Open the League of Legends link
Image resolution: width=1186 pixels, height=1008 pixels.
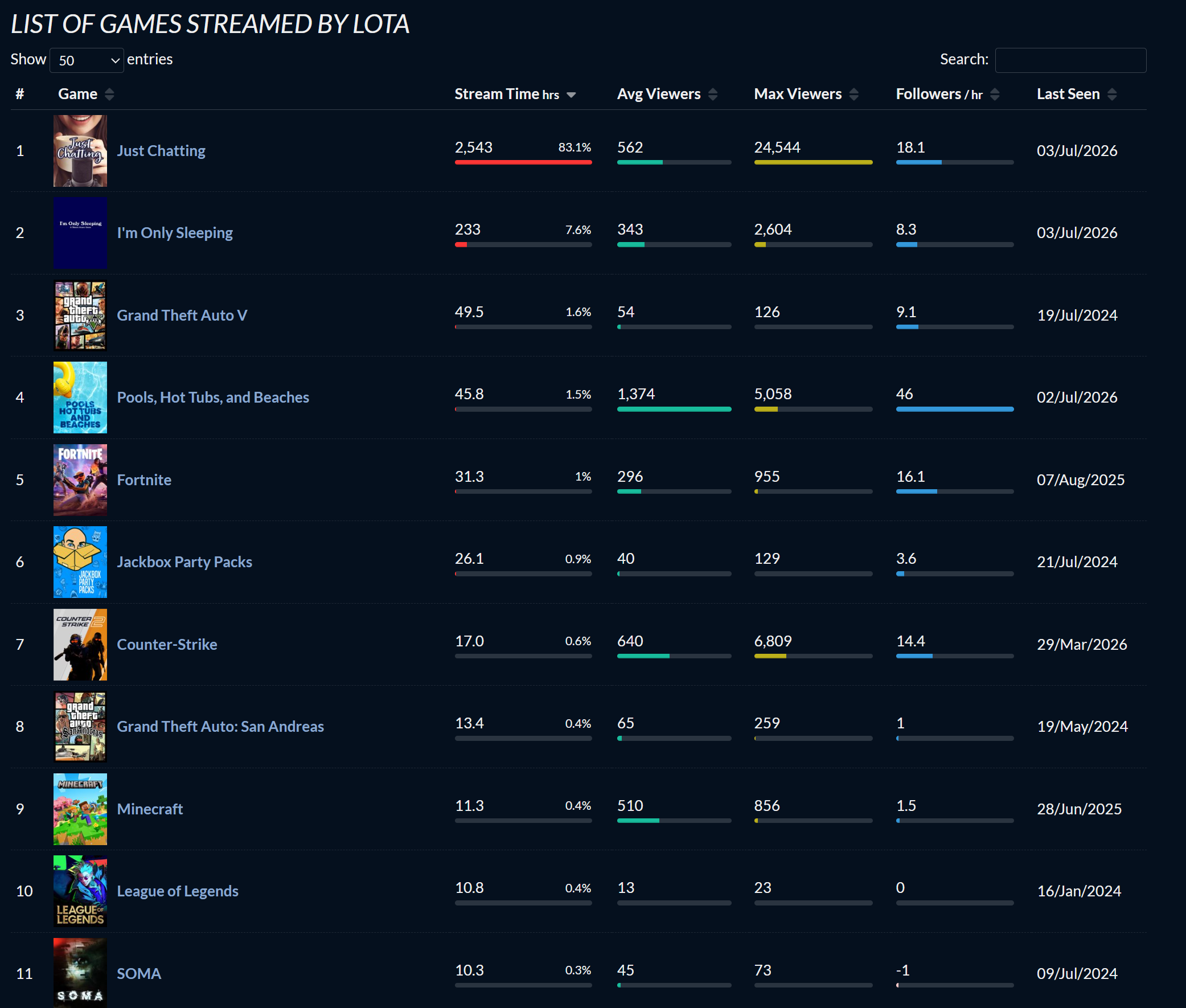[x=178, y=891]
